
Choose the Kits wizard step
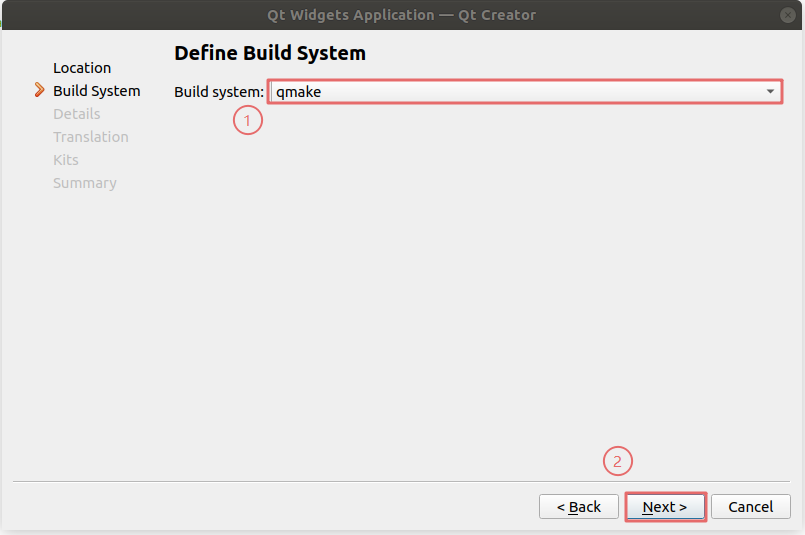[66, 160]
